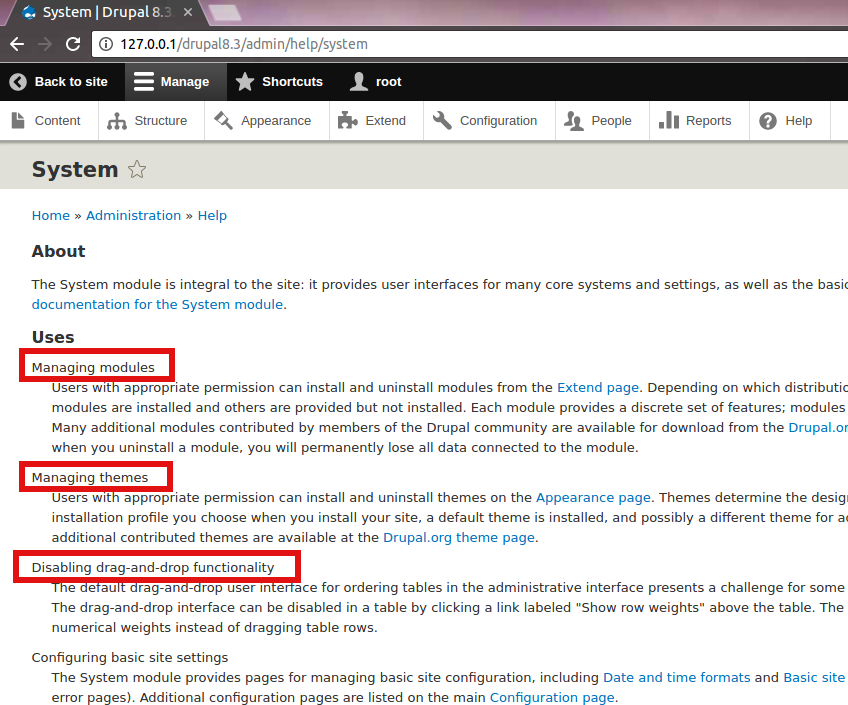Click the Structure hierarchy icon

coord(117,121)
